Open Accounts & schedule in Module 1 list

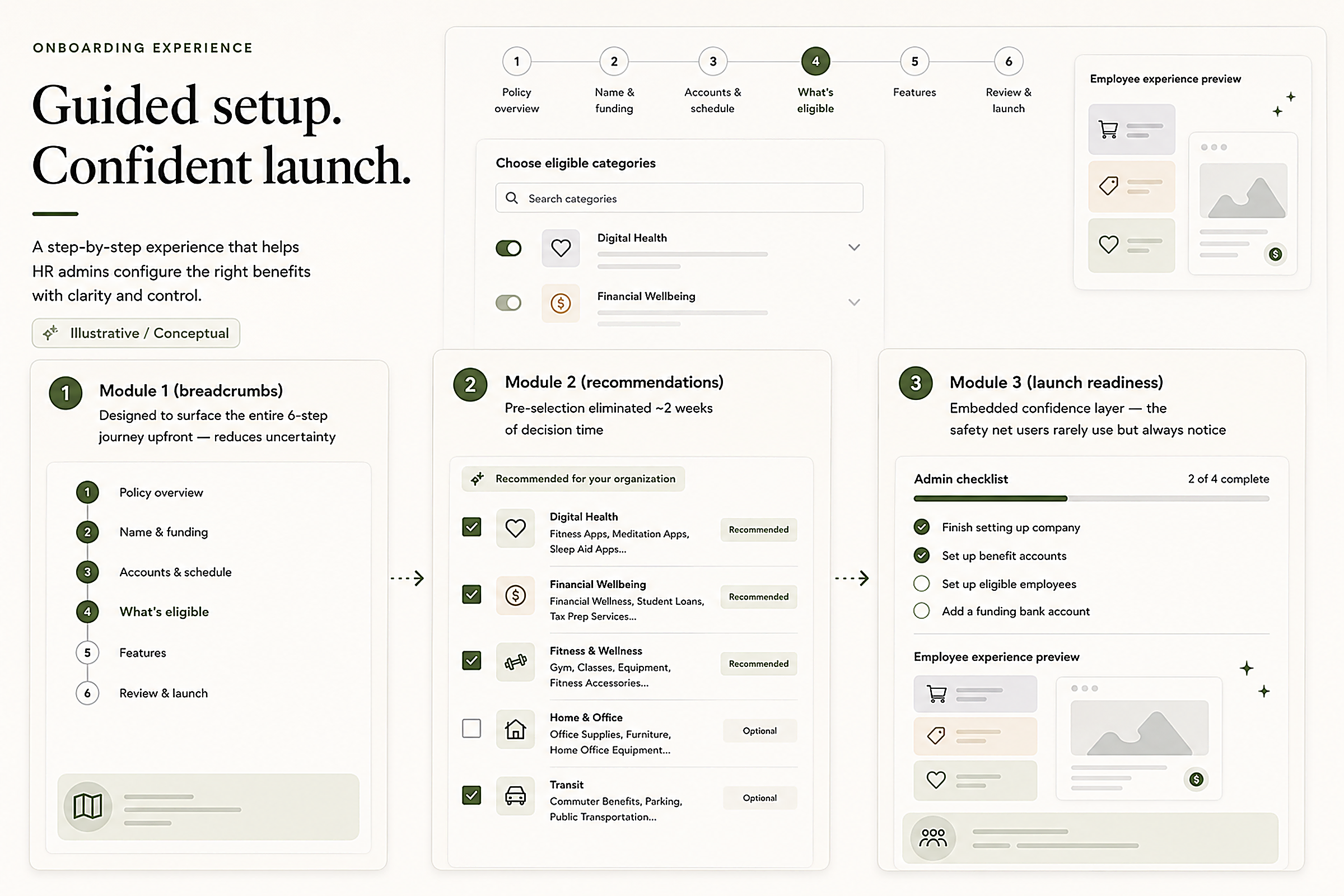[x=175, y=572]
